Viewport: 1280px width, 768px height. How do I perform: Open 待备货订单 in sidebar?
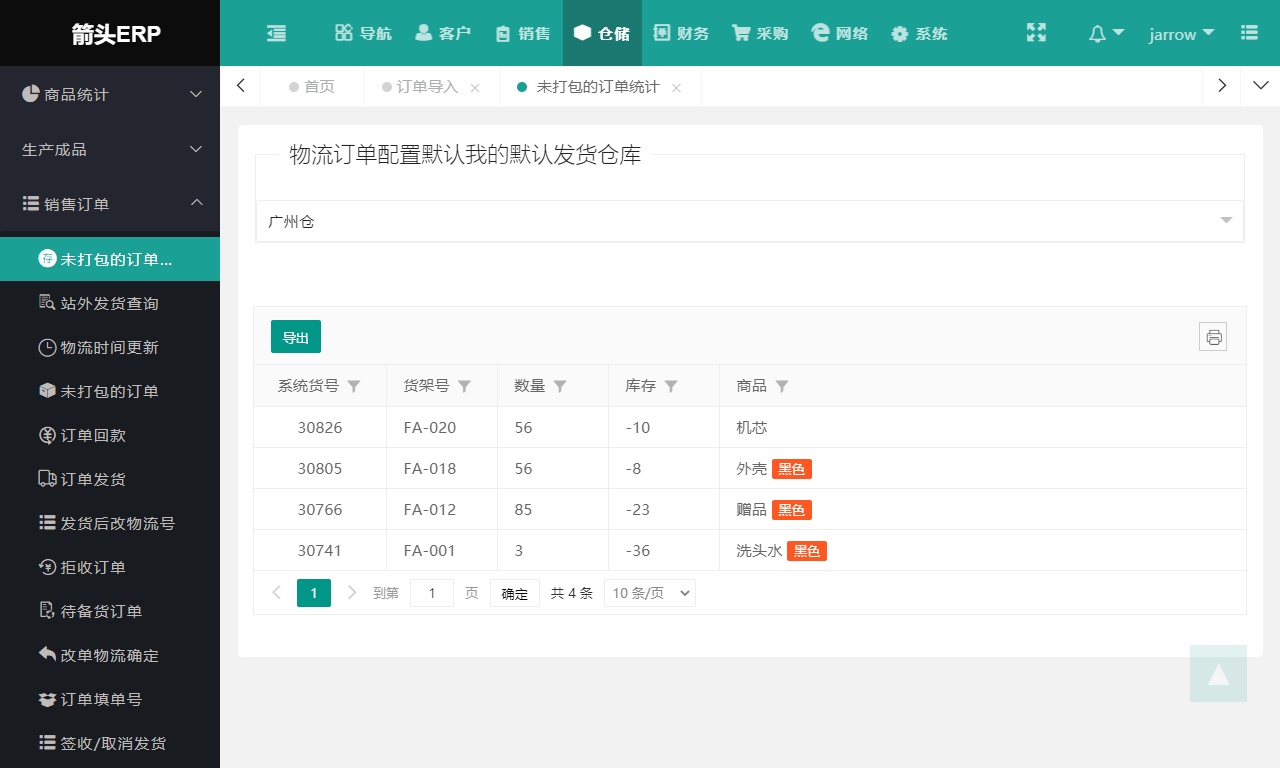[x=110, y=611]
